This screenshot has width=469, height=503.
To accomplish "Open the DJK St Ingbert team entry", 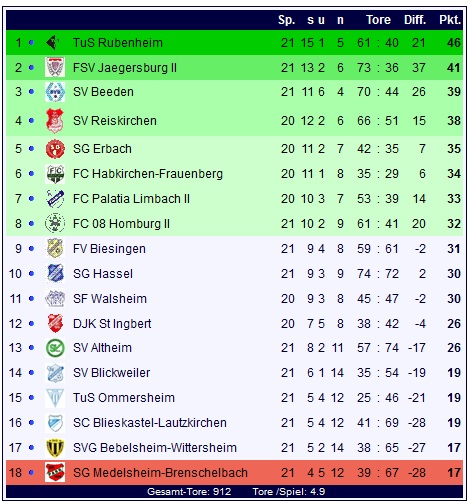I will [112, 324].
